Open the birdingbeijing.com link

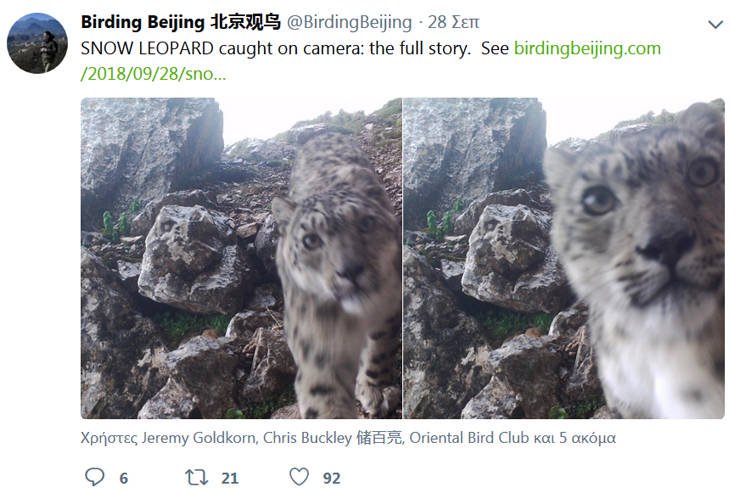point(587,48)
